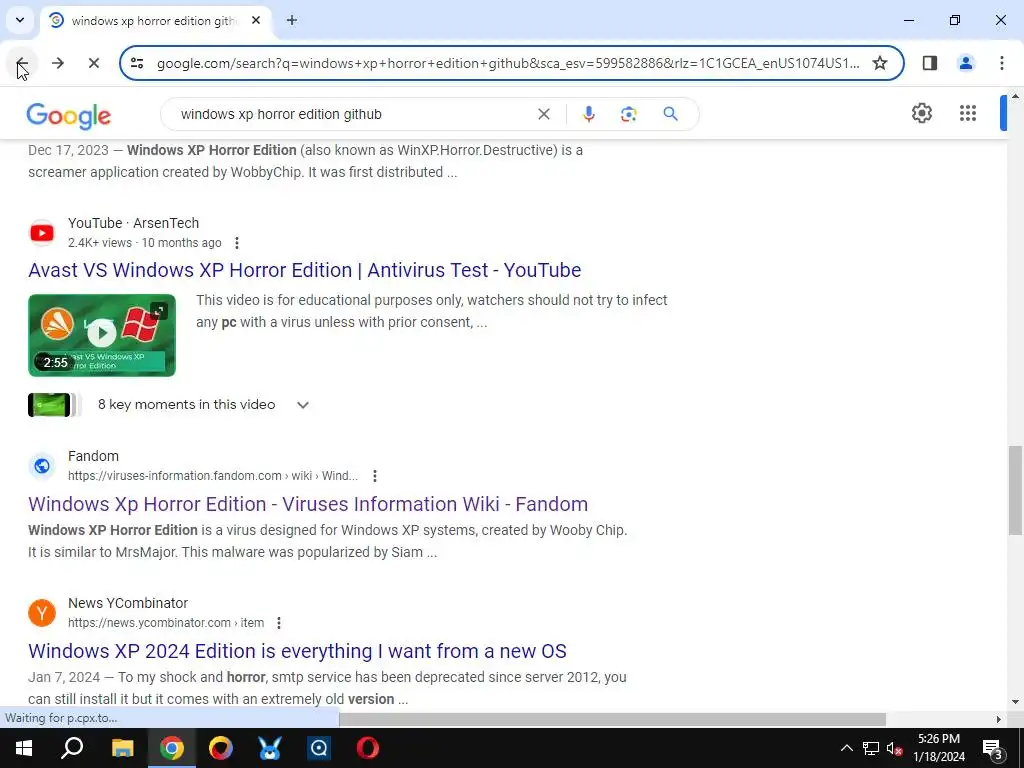Open the Windows Start menu
The width and height of the screenshot is (1024, 768).
tap(24, 748)
